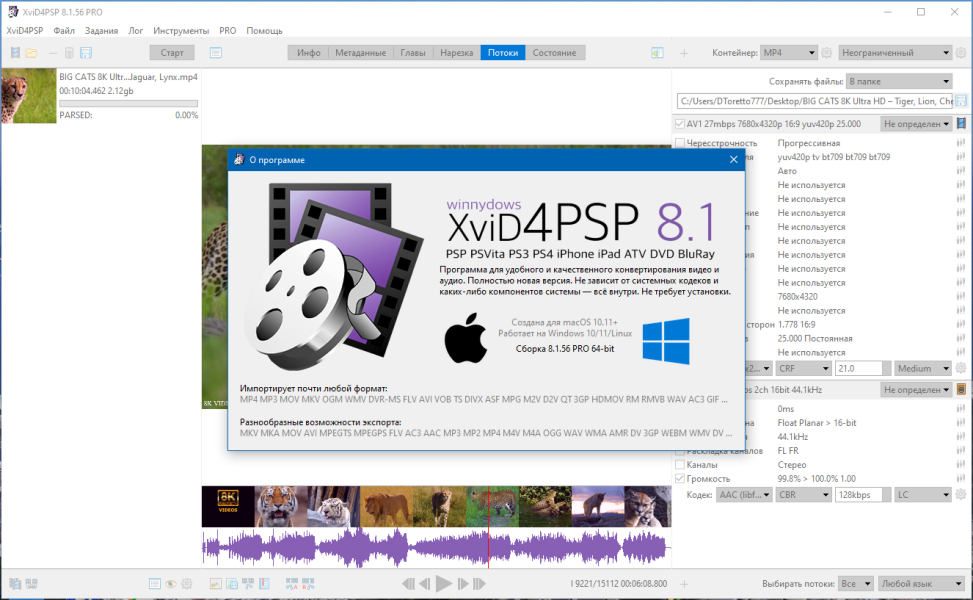973x600 pixels.
Task: Toggle the AV1 video stream checkbox
Action: coord(680,123)
